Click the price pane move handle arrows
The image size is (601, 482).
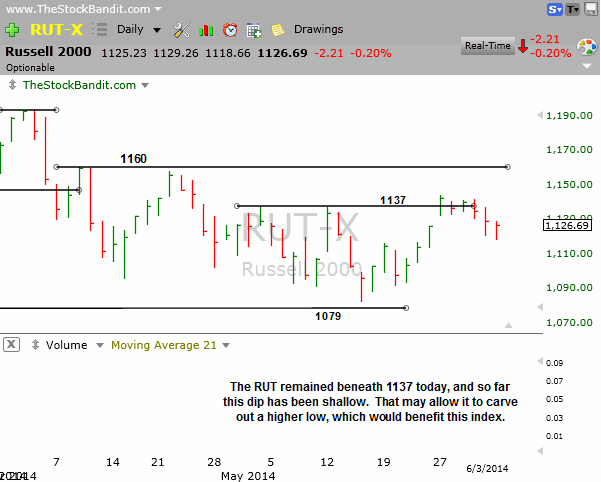tap(12, 85)
